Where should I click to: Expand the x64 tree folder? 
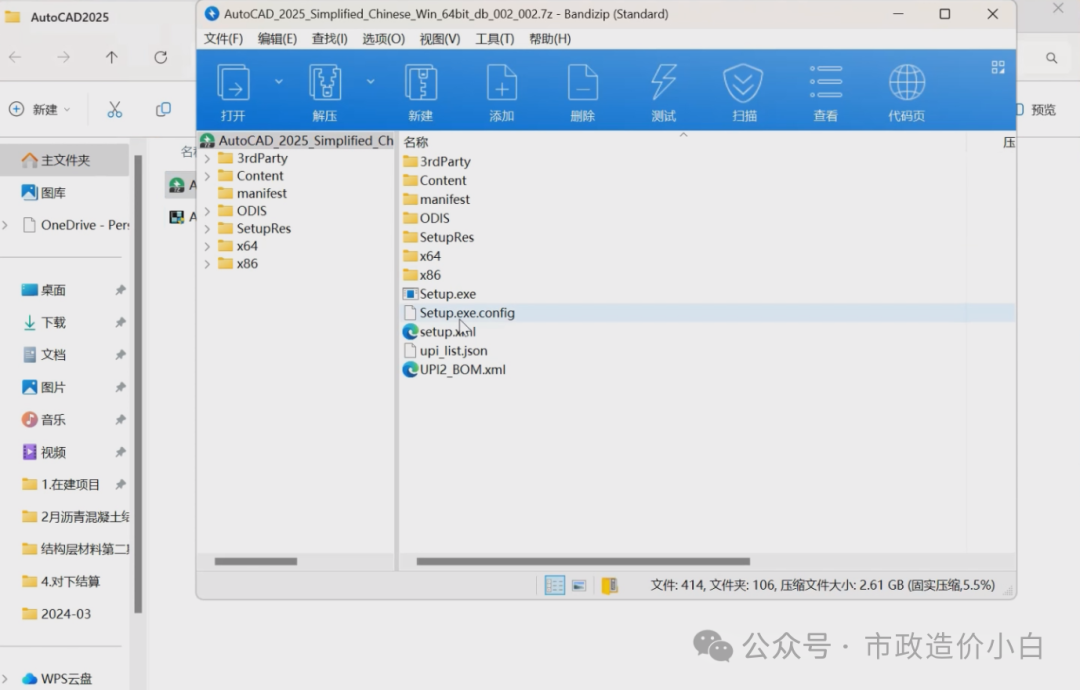click(x=207, y=246)
